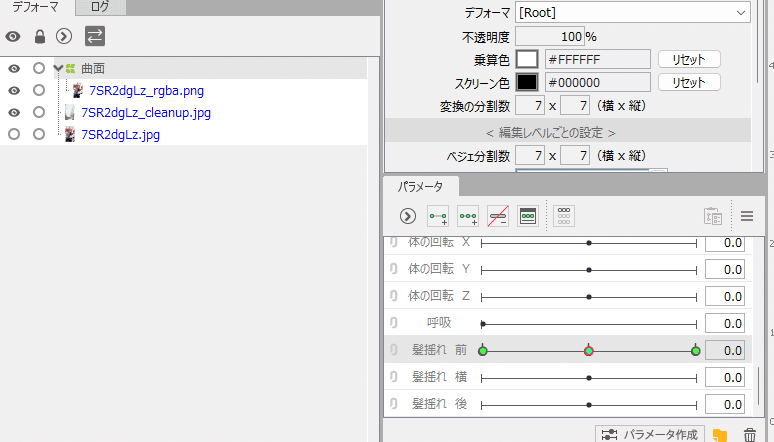Viewport: 774px width, 442px height.
Task: Click the add two keys icon
Action: (x=438, y=216)
